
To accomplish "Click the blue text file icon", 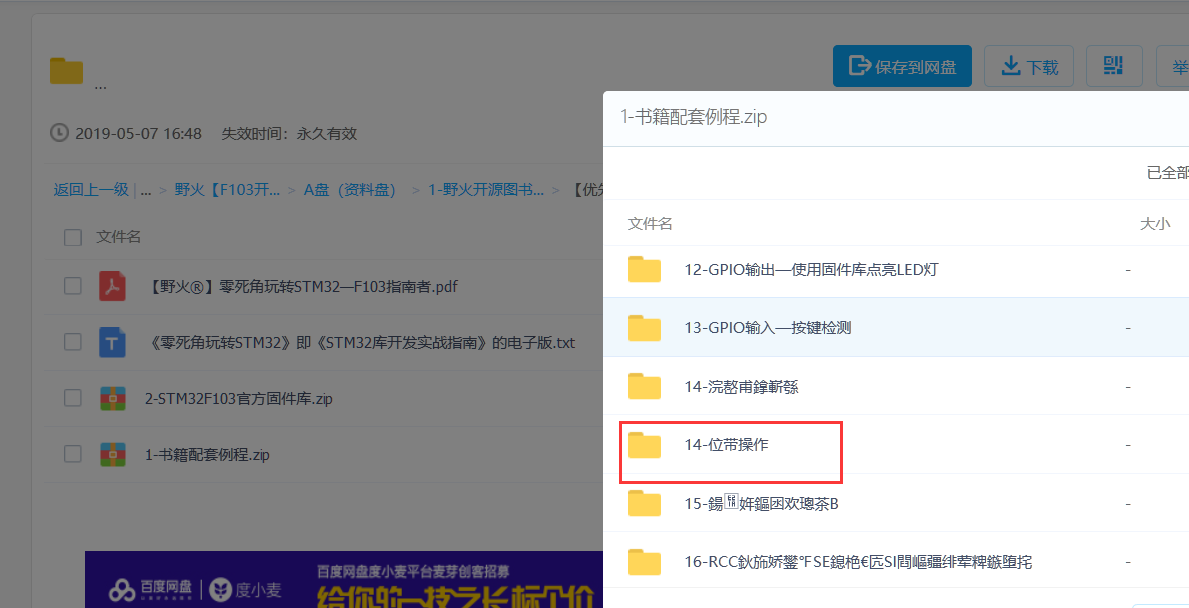I will [112, 342].
